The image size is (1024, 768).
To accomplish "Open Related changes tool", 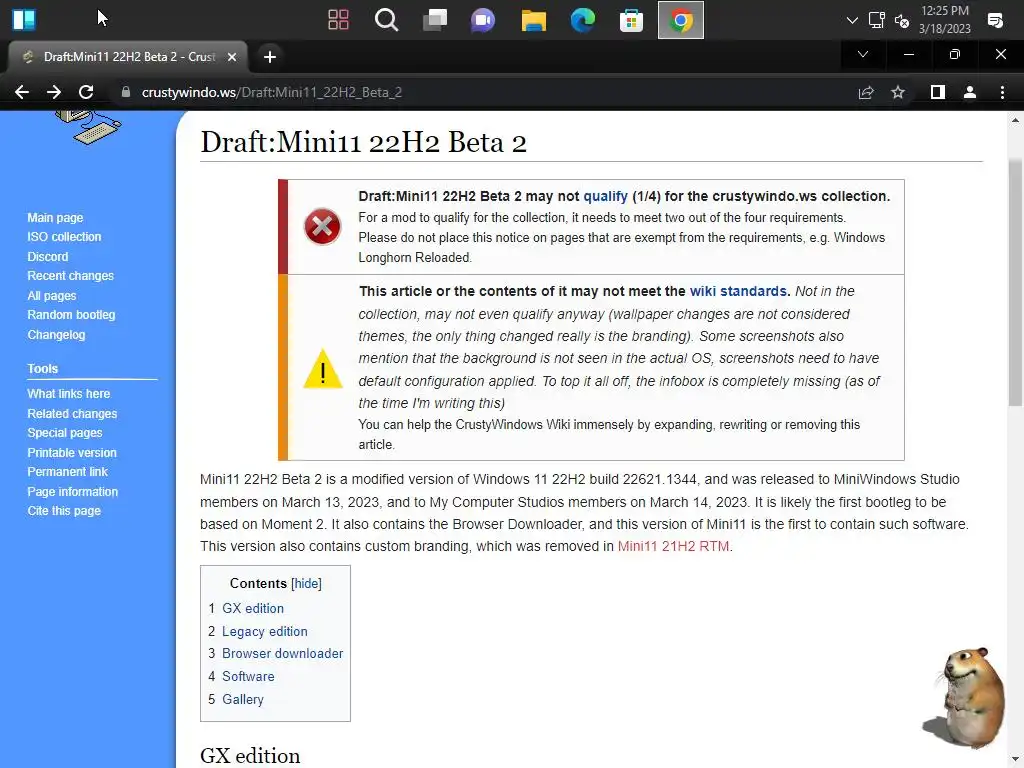I will (72, 413).
